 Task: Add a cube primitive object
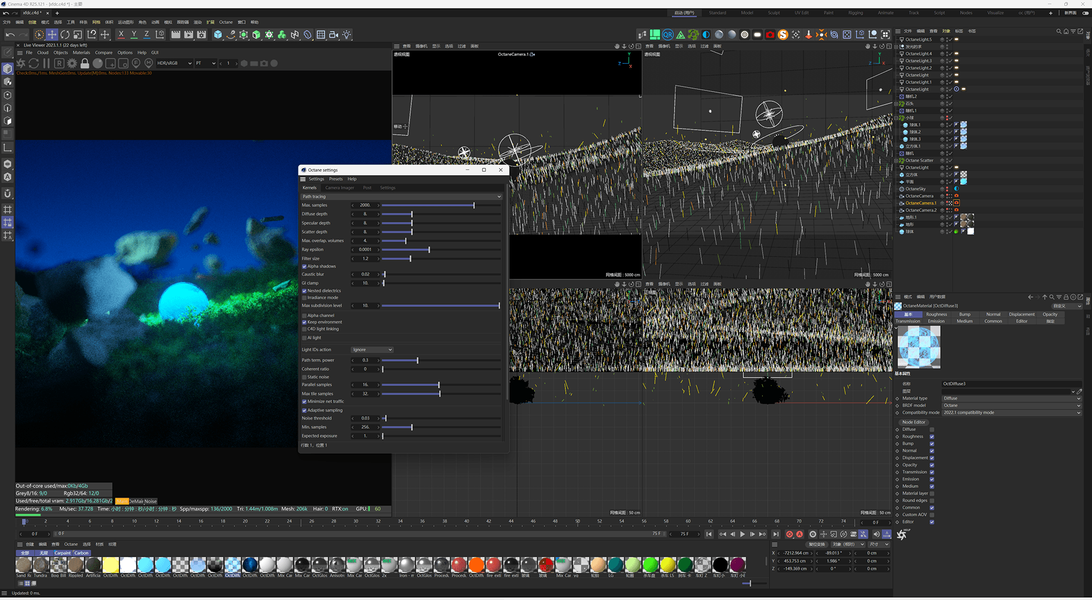coord(218,35)
